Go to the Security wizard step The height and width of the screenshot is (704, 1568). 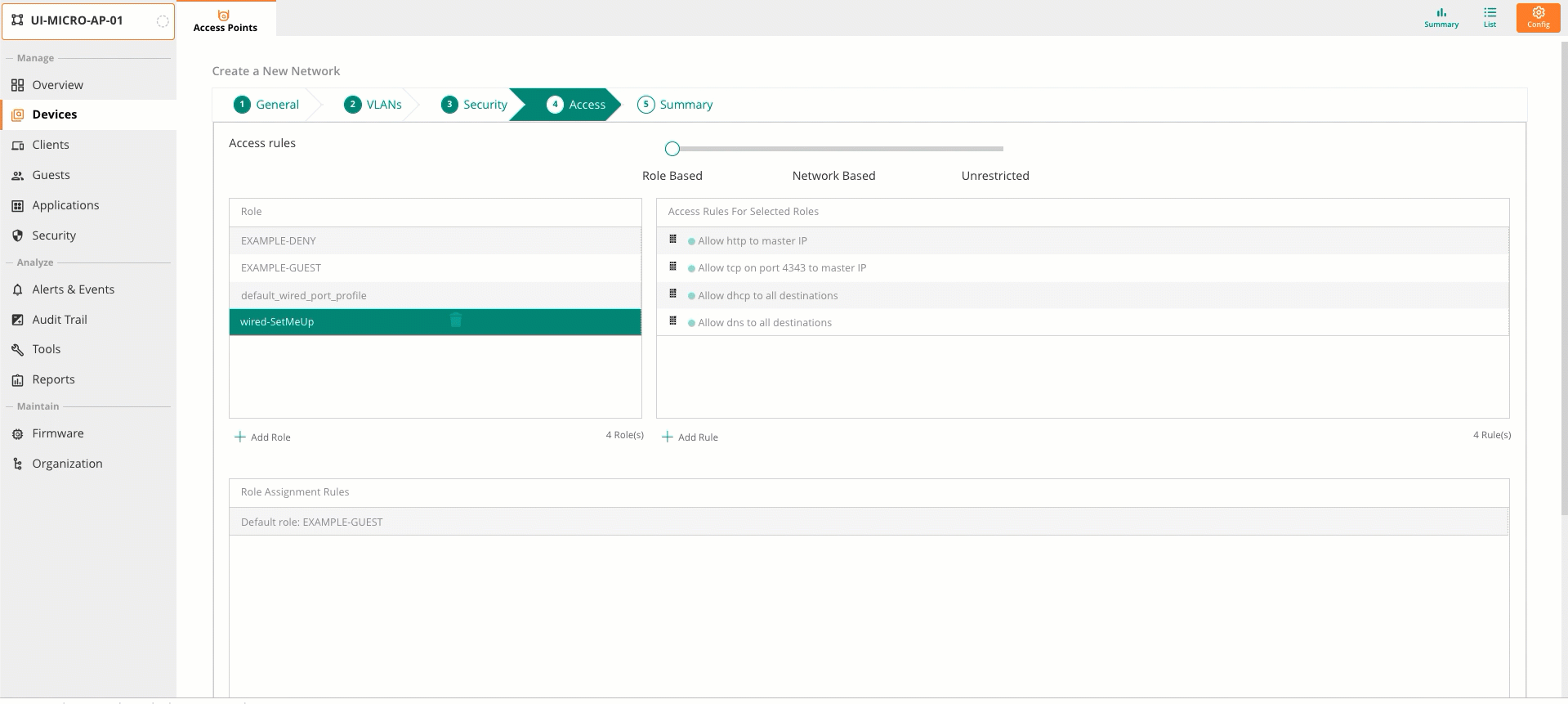474,105
